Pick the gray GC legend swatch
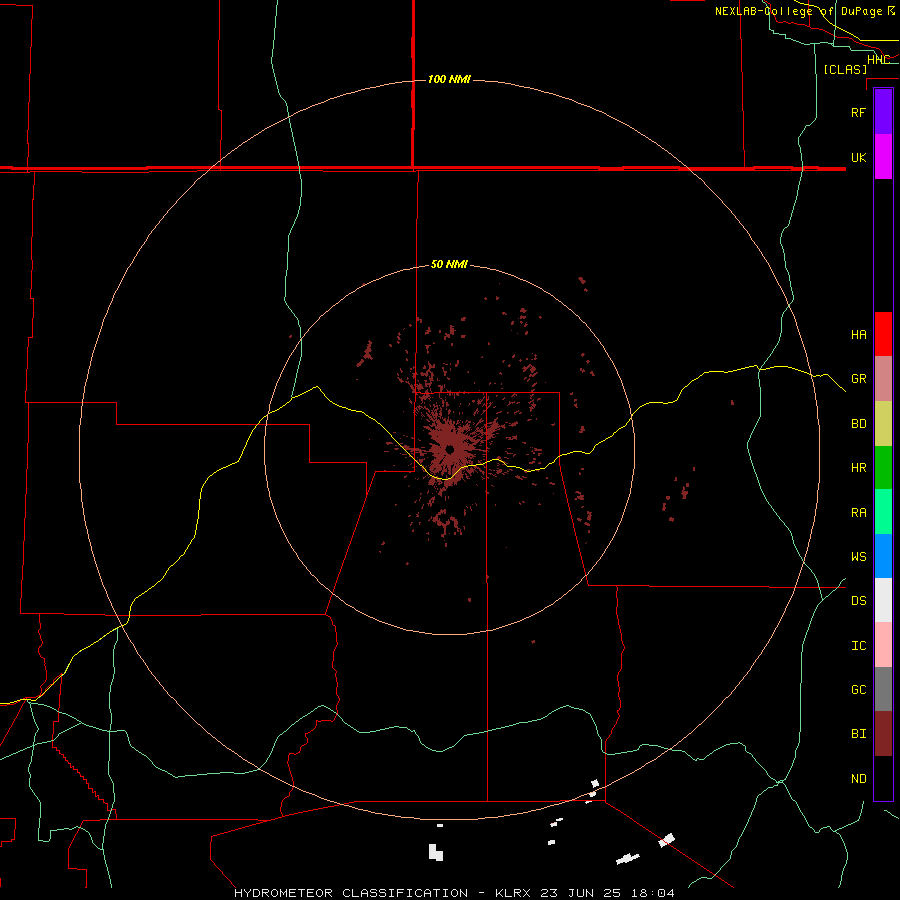The width and height of the screenshot is (900, 900). pos(883,689)
